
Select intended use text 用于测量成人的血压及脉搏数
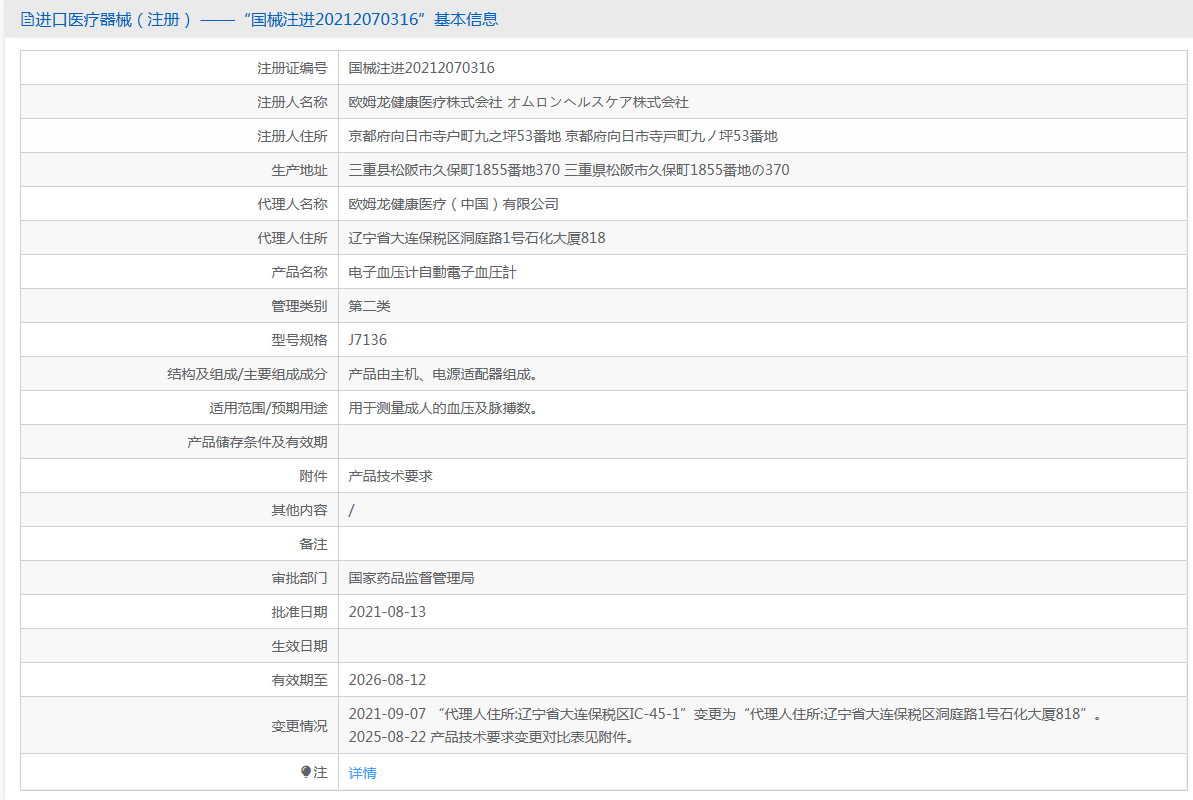[x=442, y=408]
